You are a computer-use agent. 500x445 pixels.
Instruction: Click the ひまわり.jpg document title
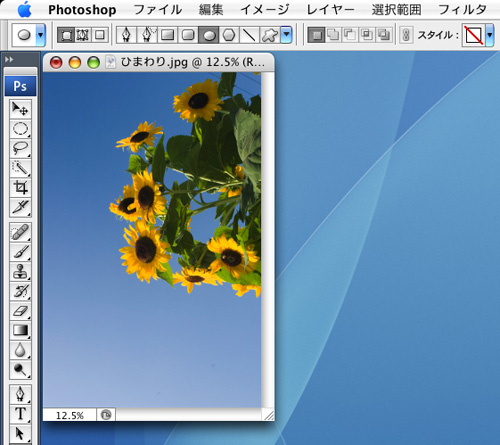[193, 62]
